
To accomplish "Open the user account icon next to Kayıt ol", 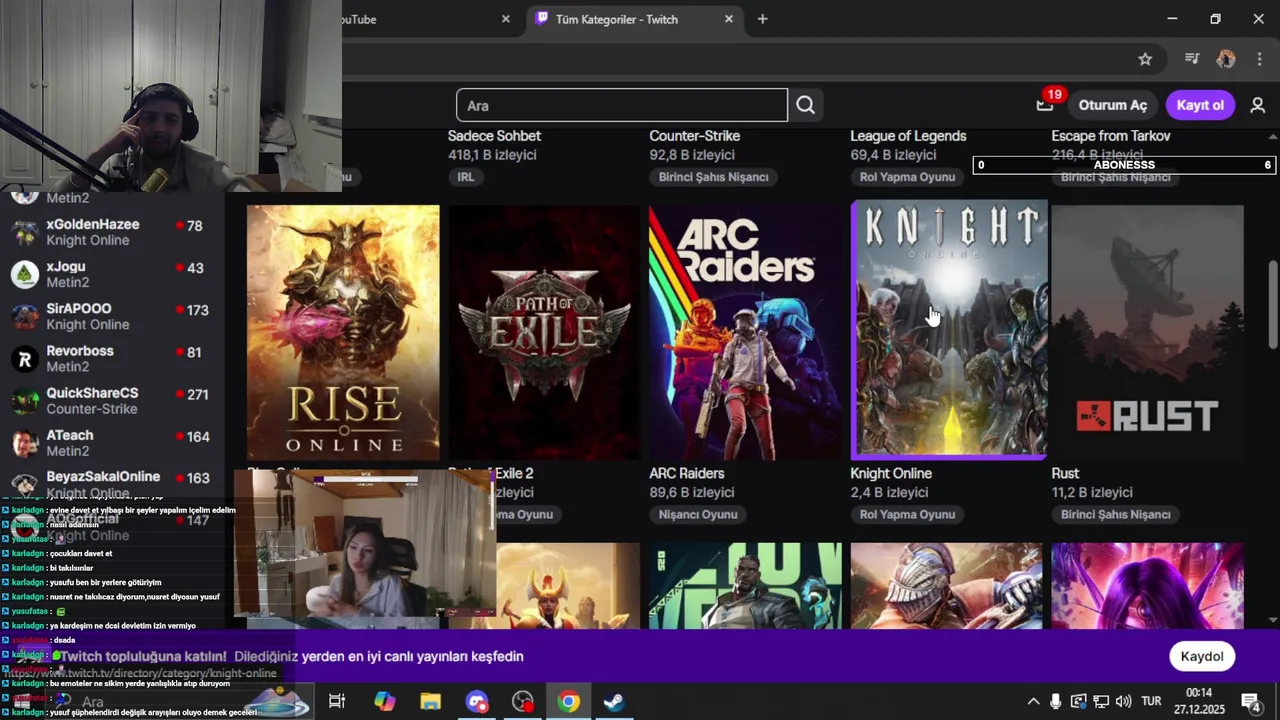I will 1258,105.
